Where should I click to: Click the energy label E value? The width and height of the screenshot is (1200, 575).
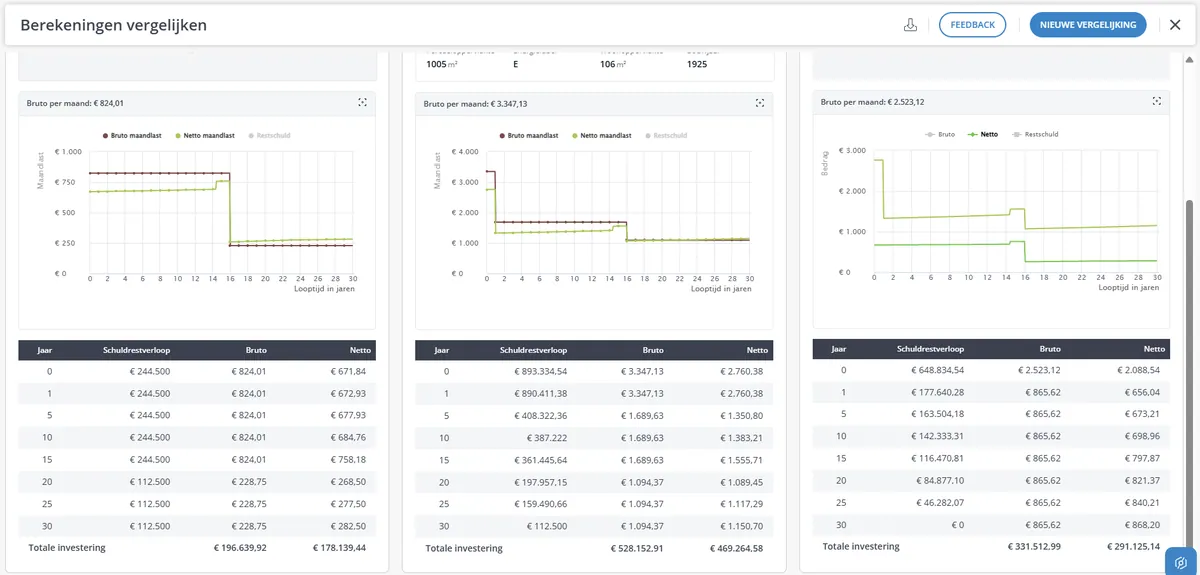(x=516, y=64)
